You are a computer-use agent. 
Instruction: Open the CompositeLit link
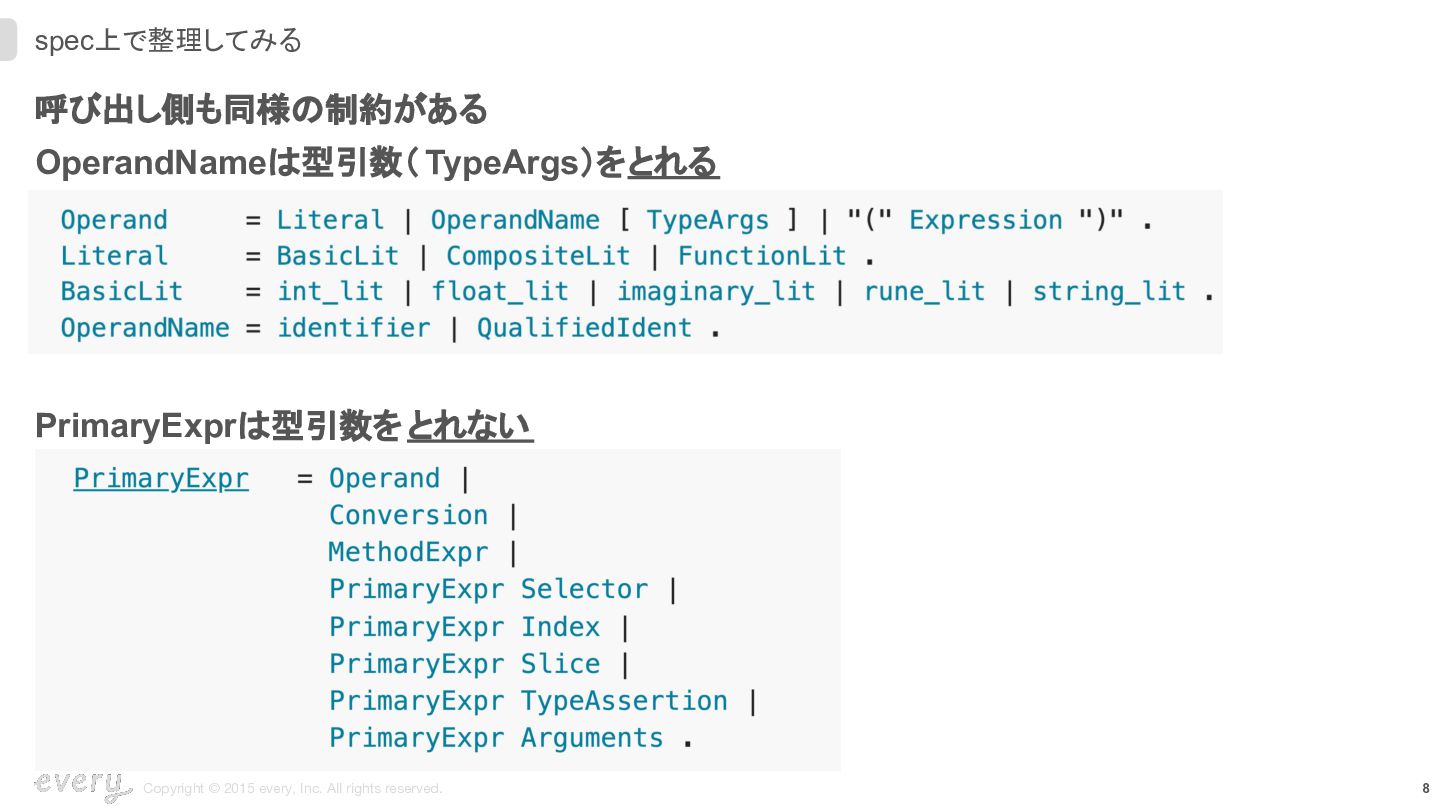(538, 256)
